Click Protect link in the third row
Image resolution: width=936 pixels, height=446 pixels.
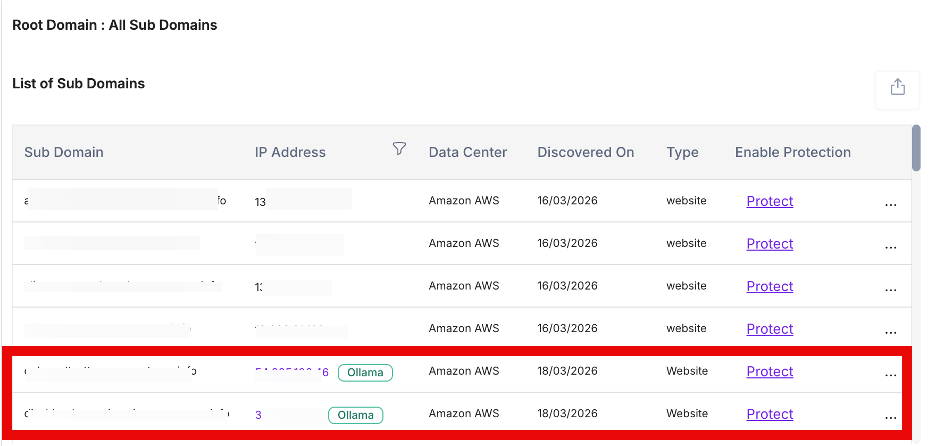coord(769,286)
